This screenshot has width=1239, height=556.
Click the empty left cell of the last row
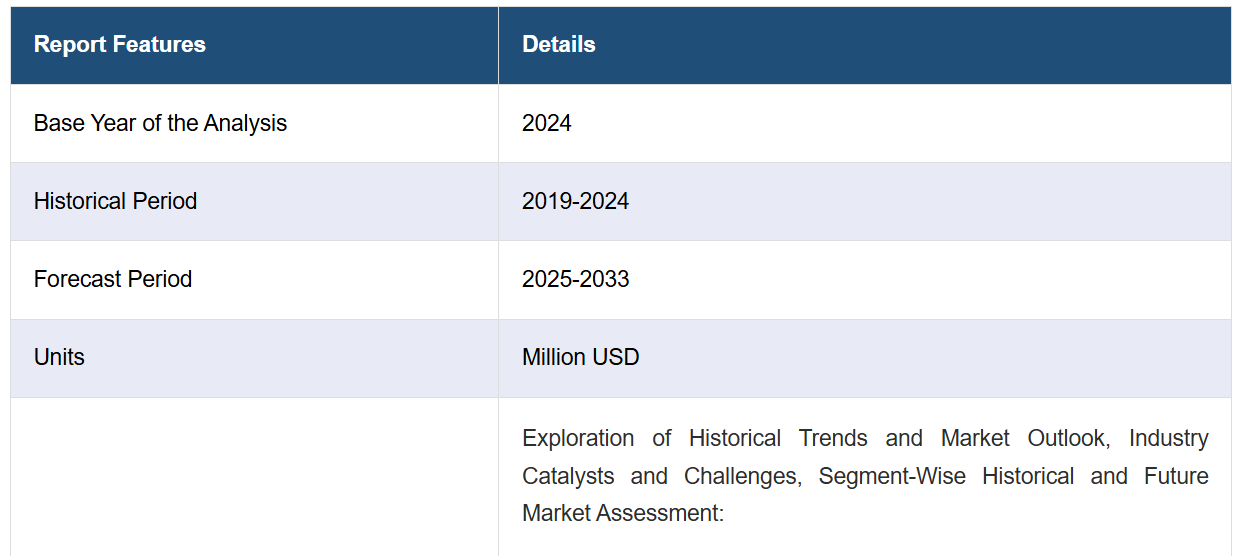[x=254, y=477]
